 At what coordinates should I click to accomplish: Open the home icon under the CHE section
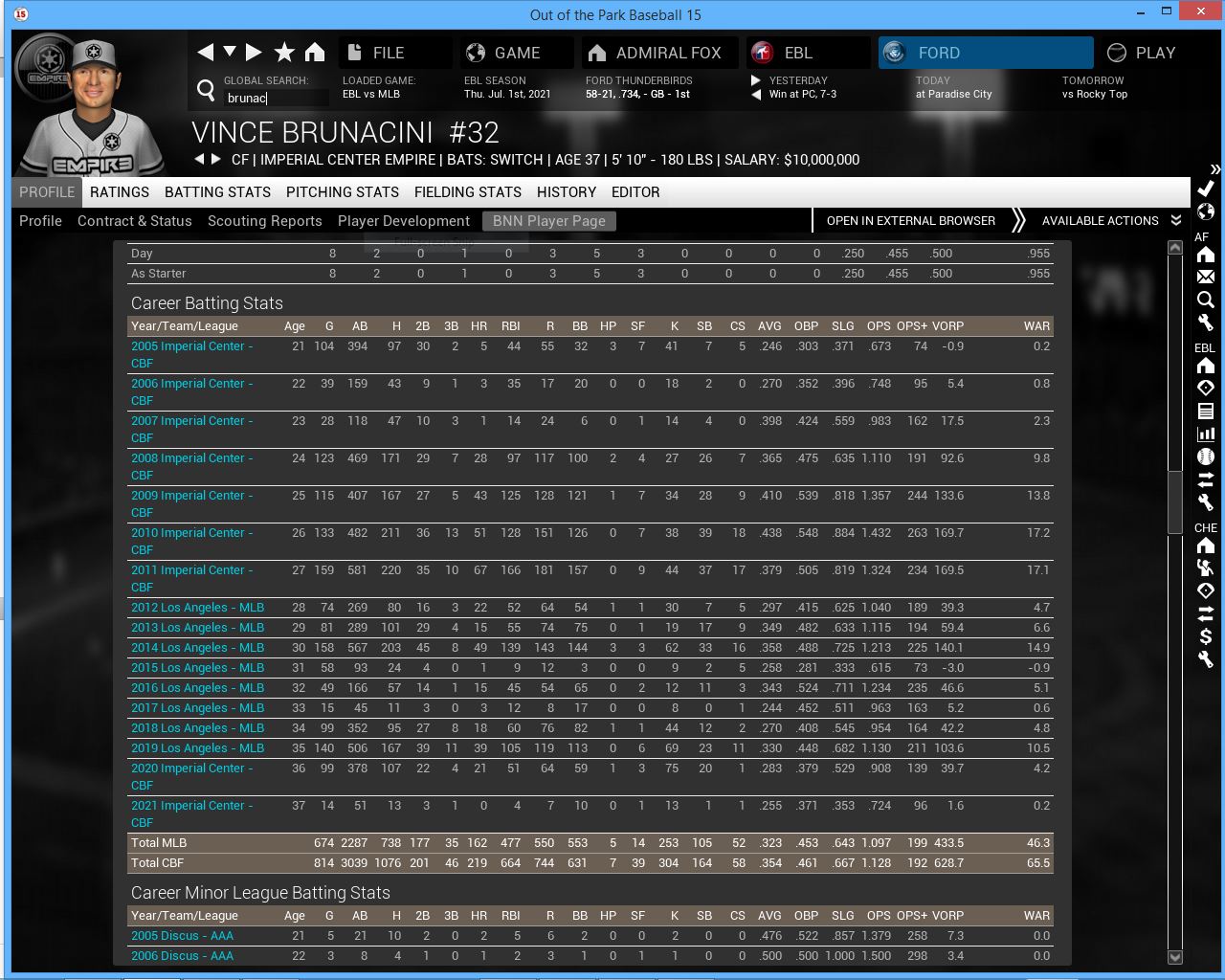1206,546
